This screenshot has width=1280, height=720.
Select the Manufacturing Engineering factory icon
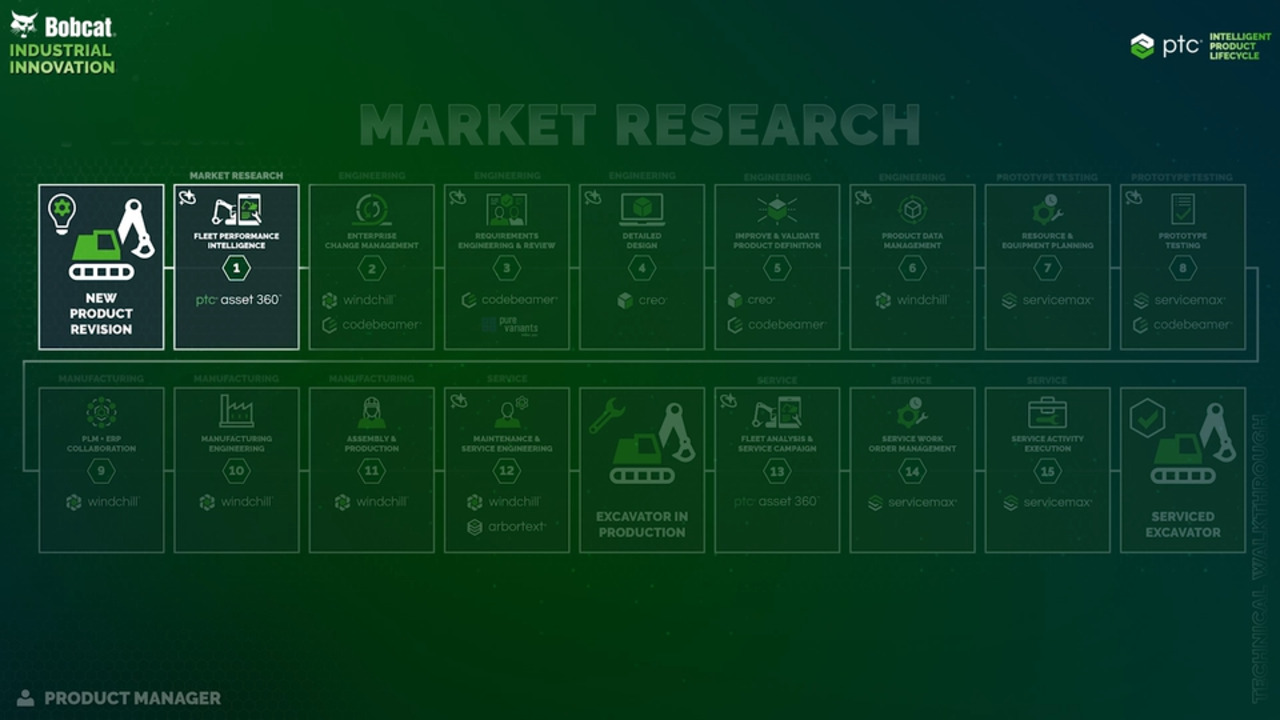(236, 411)
